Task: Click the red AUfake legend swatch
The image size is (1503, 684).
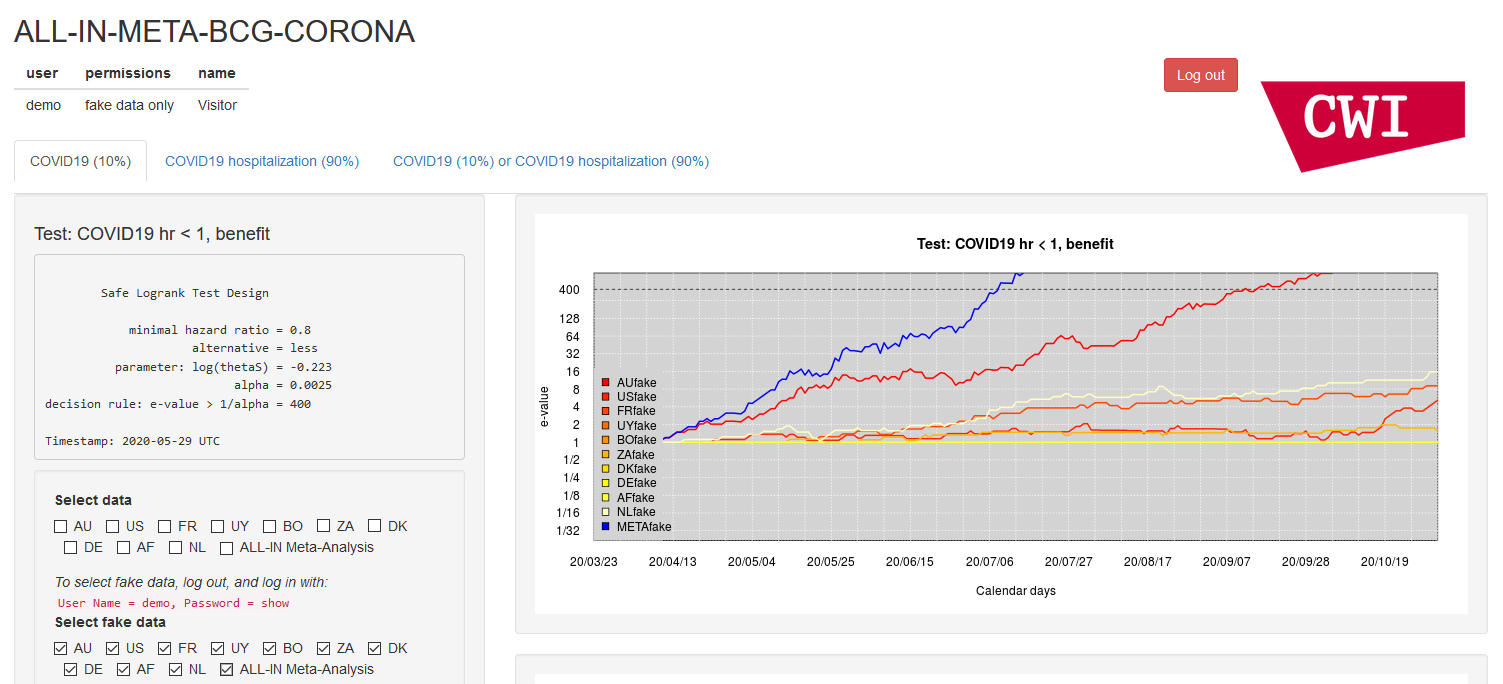Action: [606, 382]
